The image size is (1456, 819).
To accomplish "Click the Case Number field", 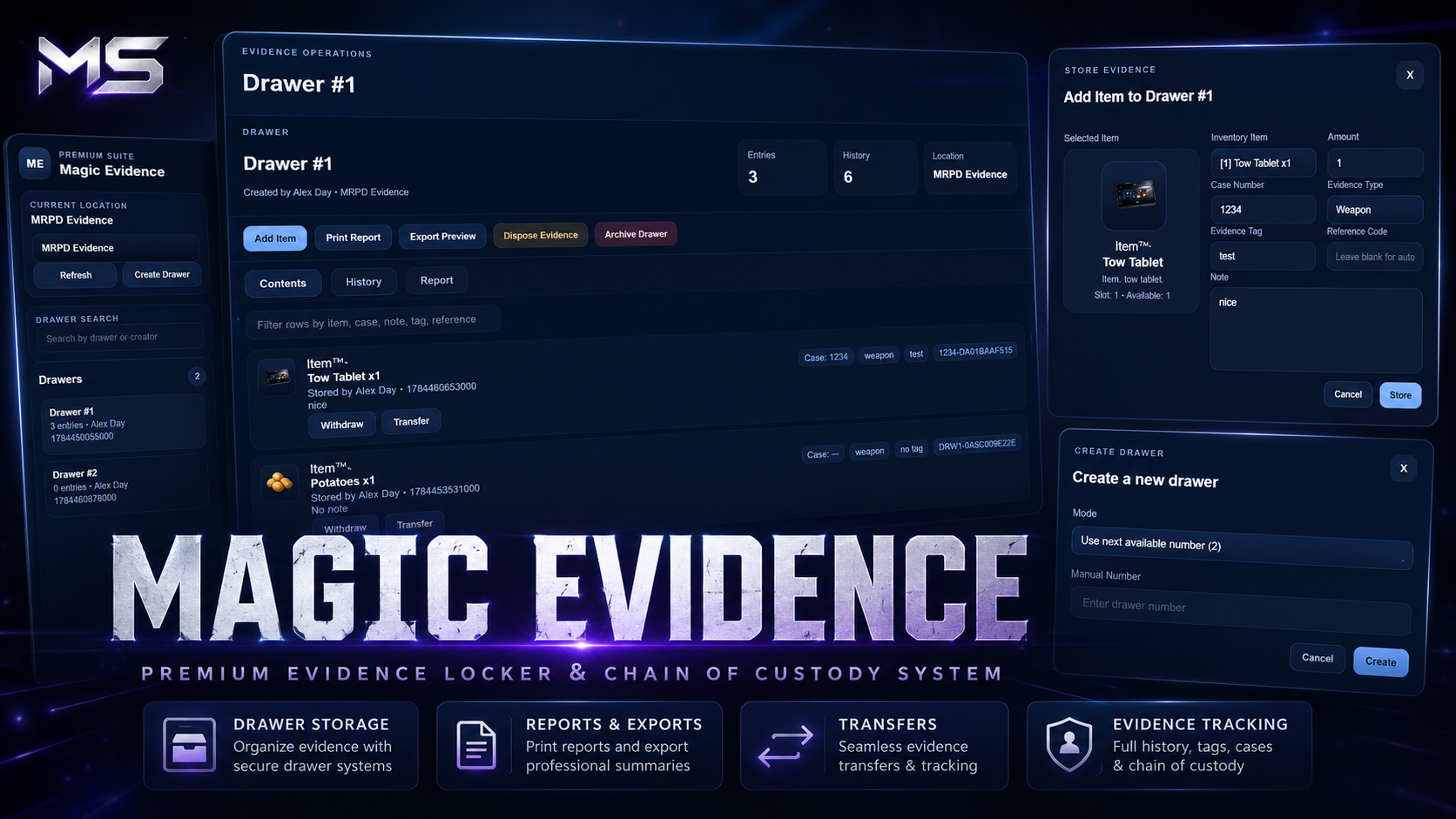I will click(1263, 210).
